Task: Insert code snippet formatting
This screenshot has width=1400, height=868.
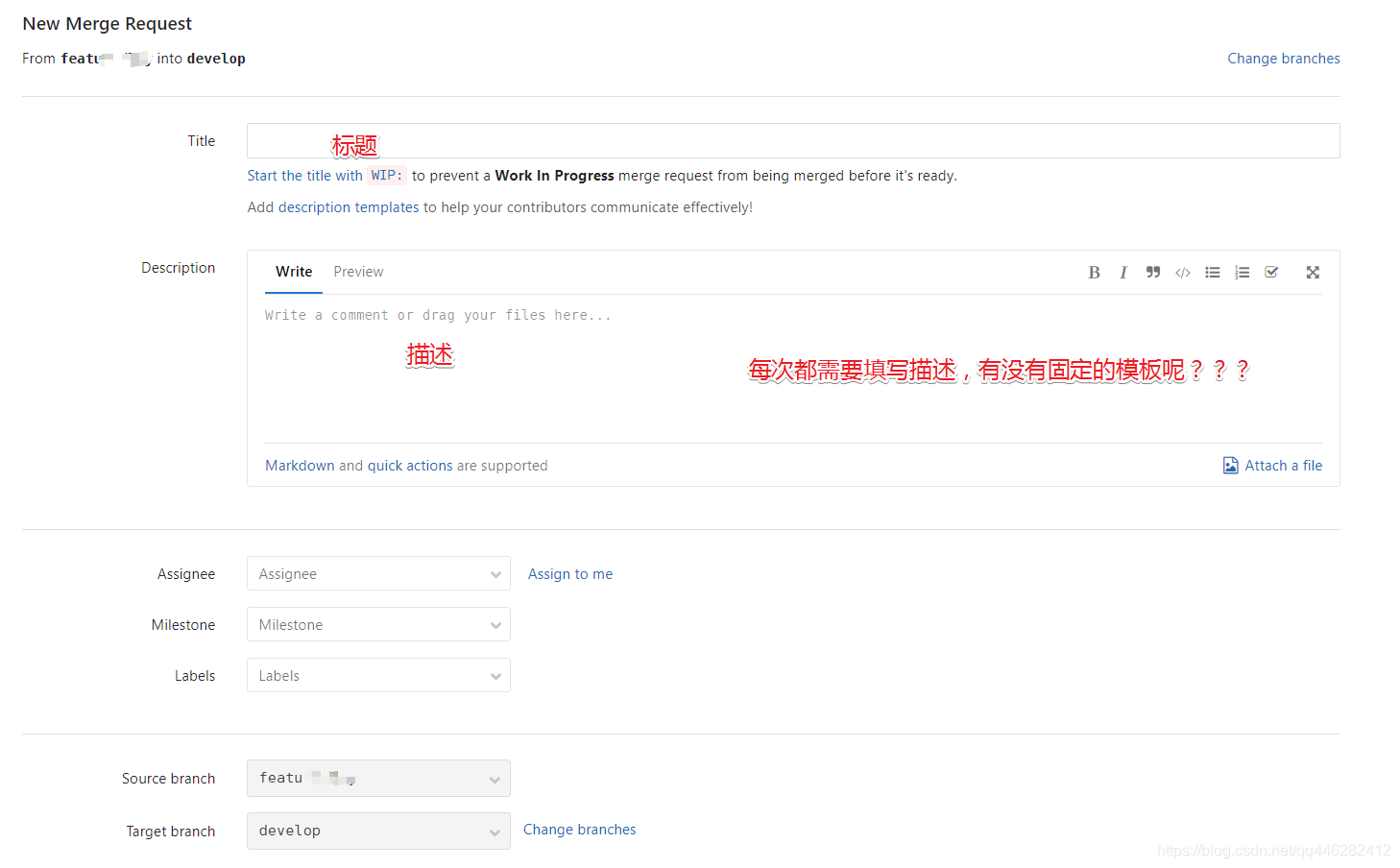Action: pos(1183,273)
